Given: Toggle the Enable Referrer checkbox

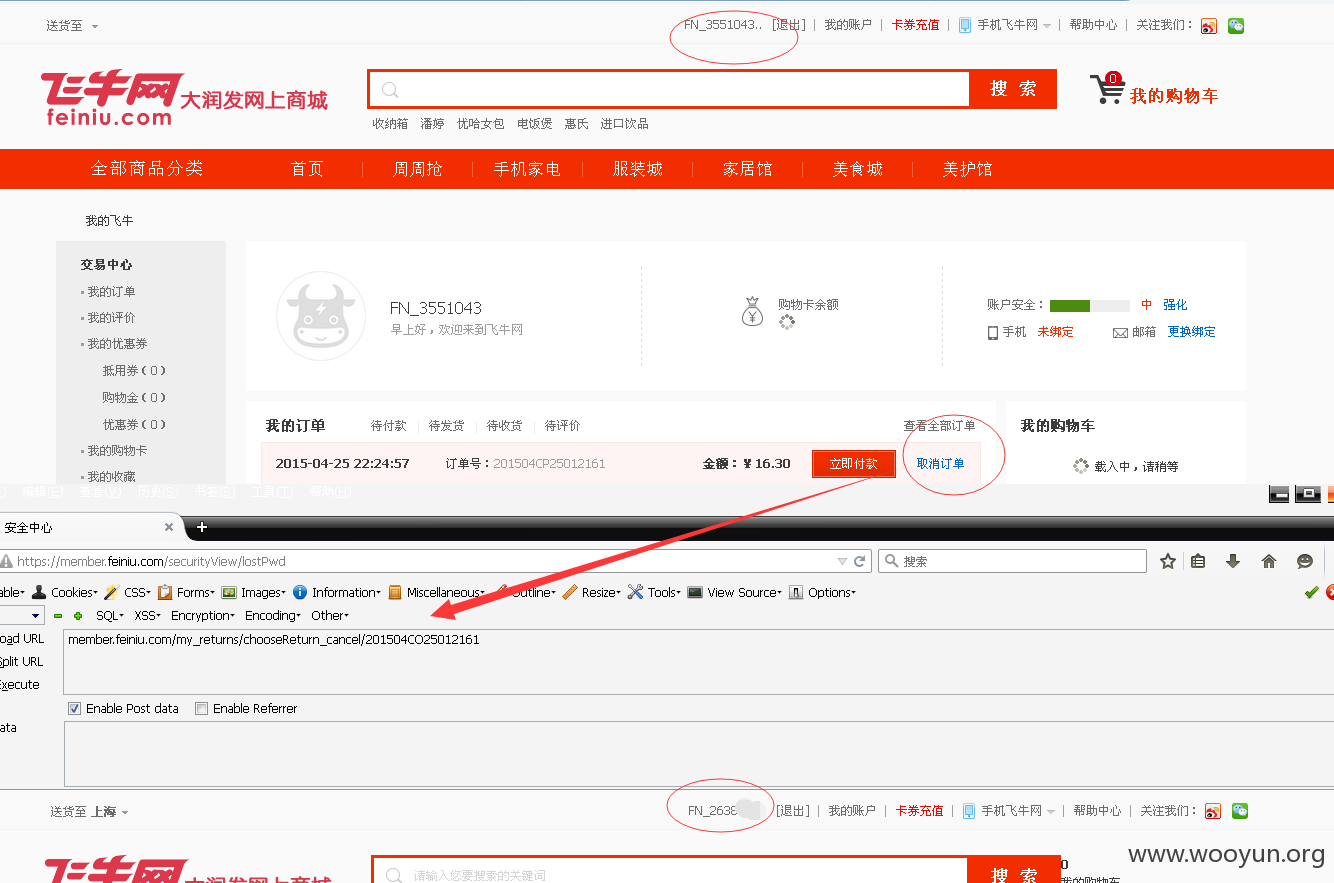Looking at the screenshot, I should 201,708.
